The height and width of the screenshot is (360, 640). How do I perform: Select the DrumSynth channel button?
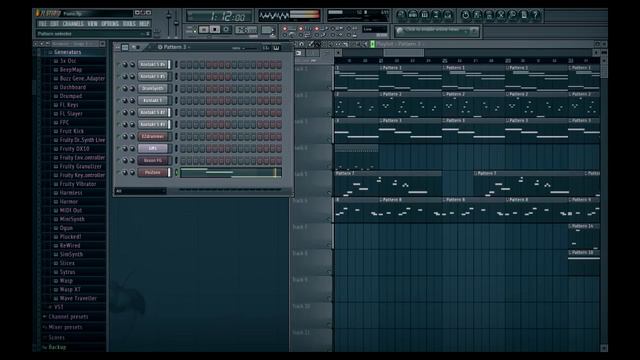tap(153, 88)
